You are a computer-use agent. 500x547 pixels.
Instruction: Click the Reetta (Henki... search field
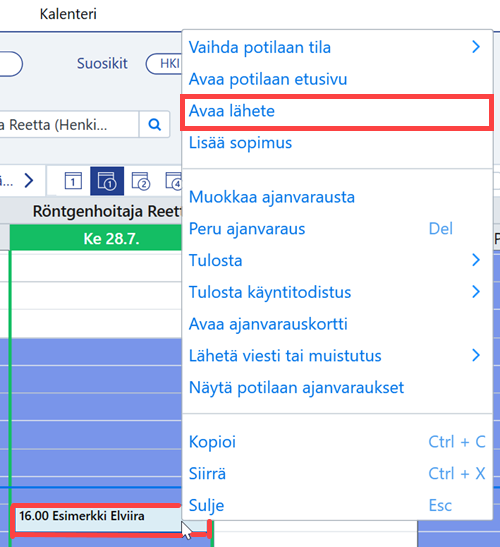pyautogui.click(x=69, y=125)
